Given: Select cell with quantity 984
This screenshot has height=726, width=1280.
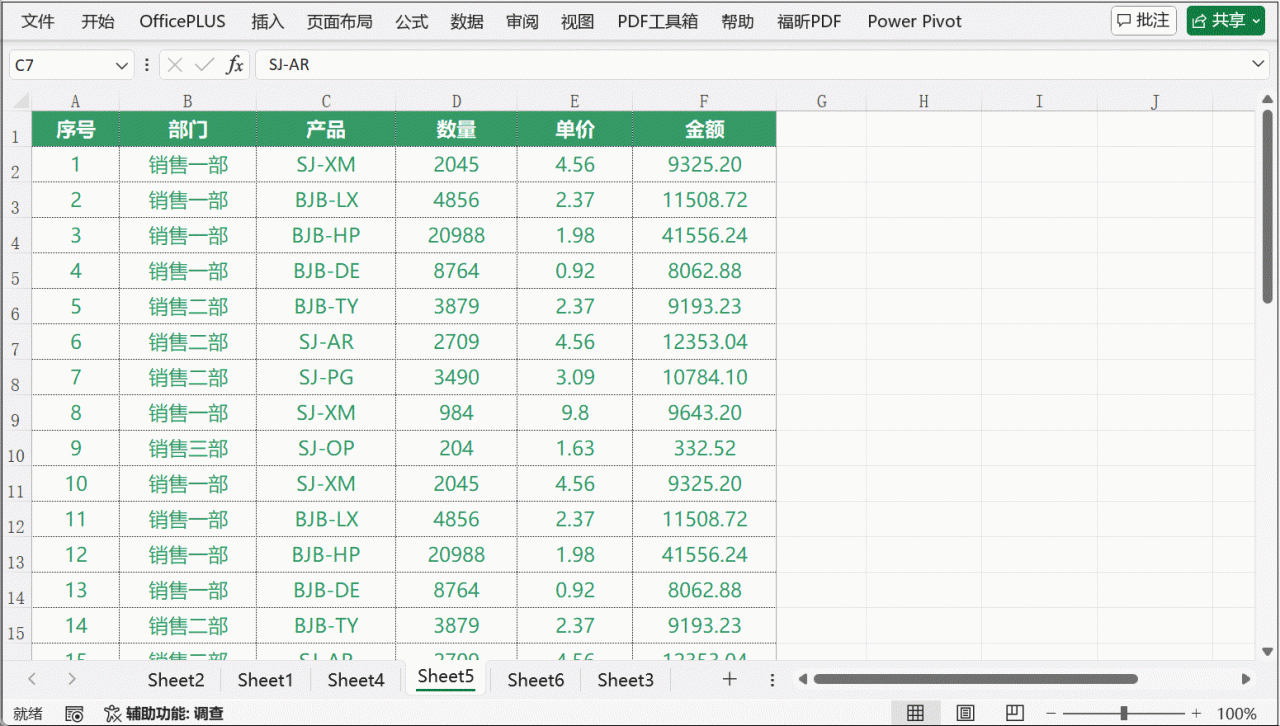Looking at the screenshot, I should point(456,413).
